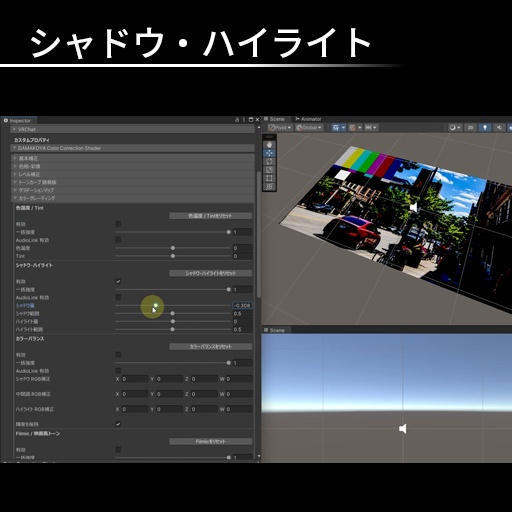Click シャドウ RGB補正 X input field
Viewport: 512px width, 512px height.
[135, 379]
